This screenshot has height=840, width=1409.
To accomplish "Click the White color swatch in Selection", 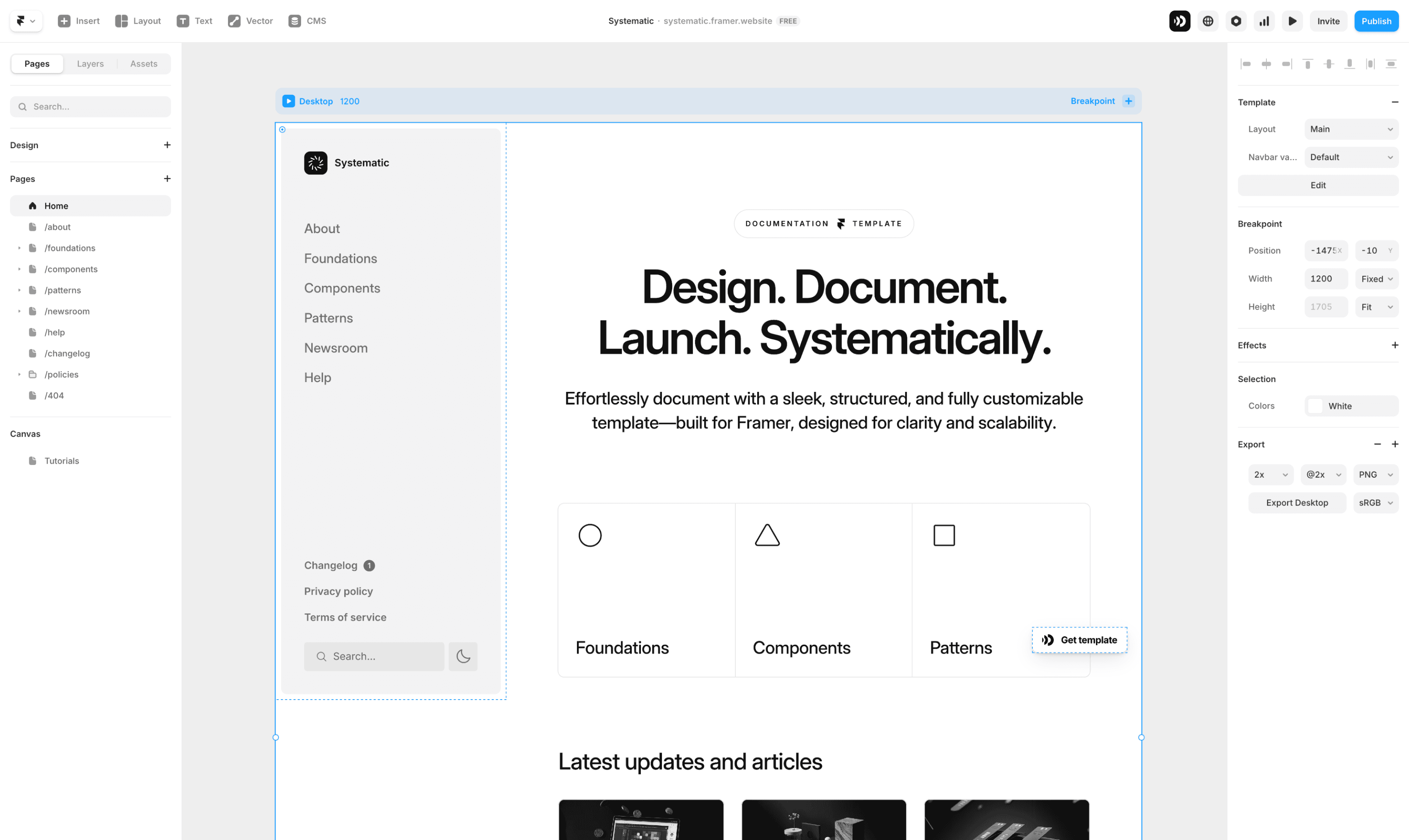I will click(x=1315, y=406).
